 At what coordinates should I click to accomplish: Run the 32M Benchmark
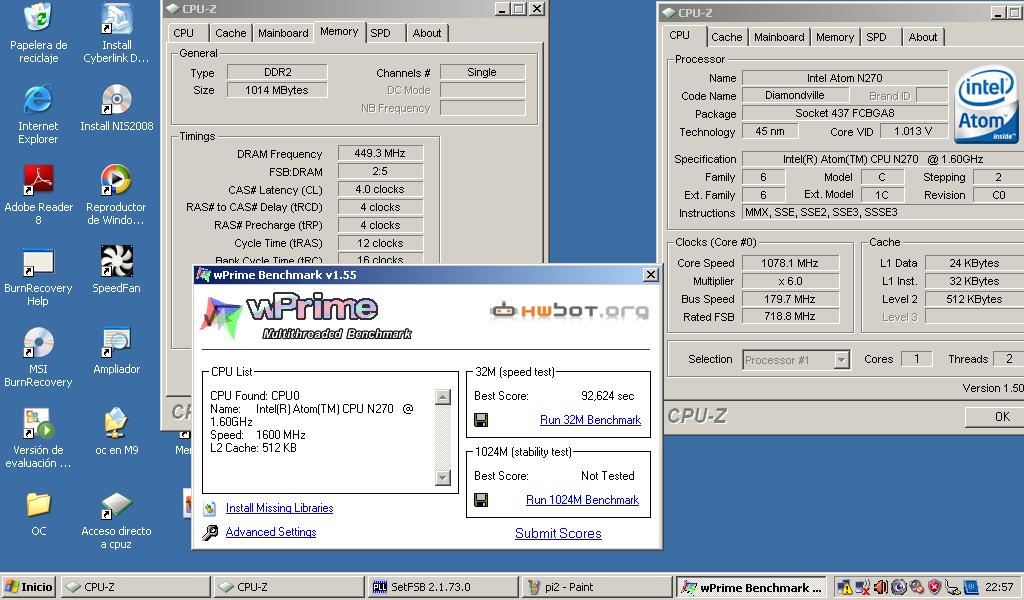(590, 420)
